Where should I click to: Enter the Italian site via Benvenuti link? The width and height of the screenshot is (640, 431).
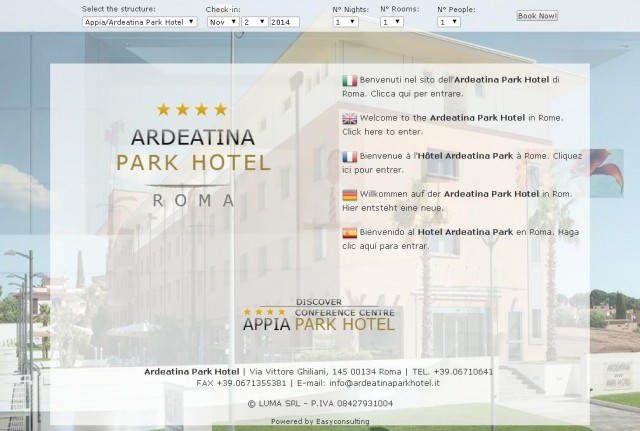pyautogui.click(x=451, y=87)
